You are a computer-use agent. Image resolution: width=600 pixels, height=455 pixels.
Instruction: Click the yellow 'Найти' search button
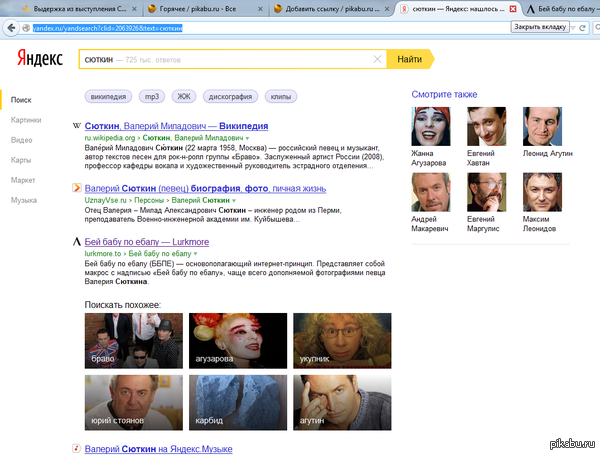pos(410,59)
